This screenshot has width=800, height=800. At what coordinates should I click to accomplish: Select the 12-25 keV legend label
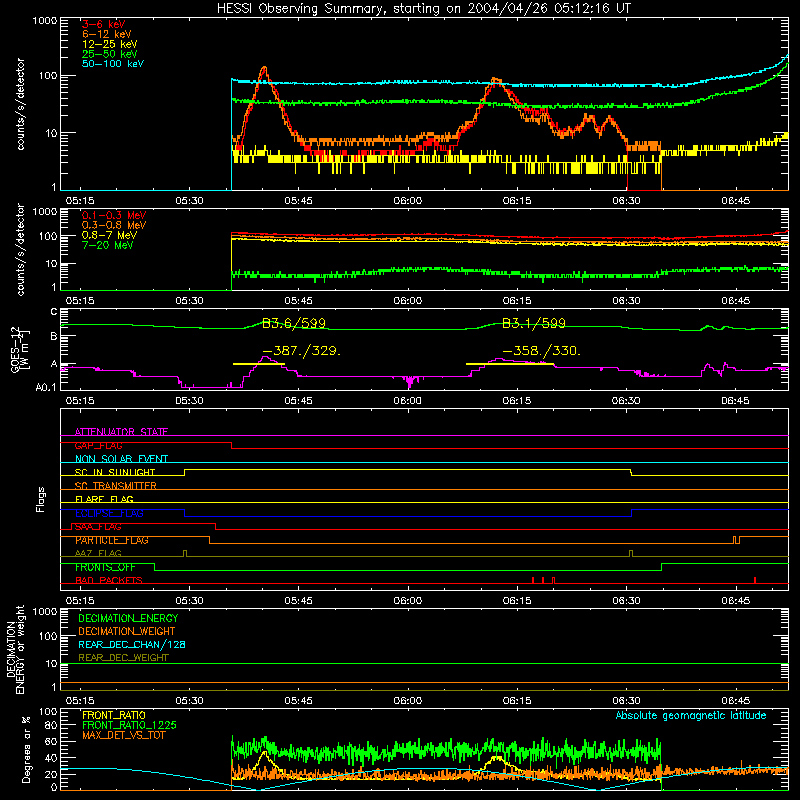[x=110, y=44]
